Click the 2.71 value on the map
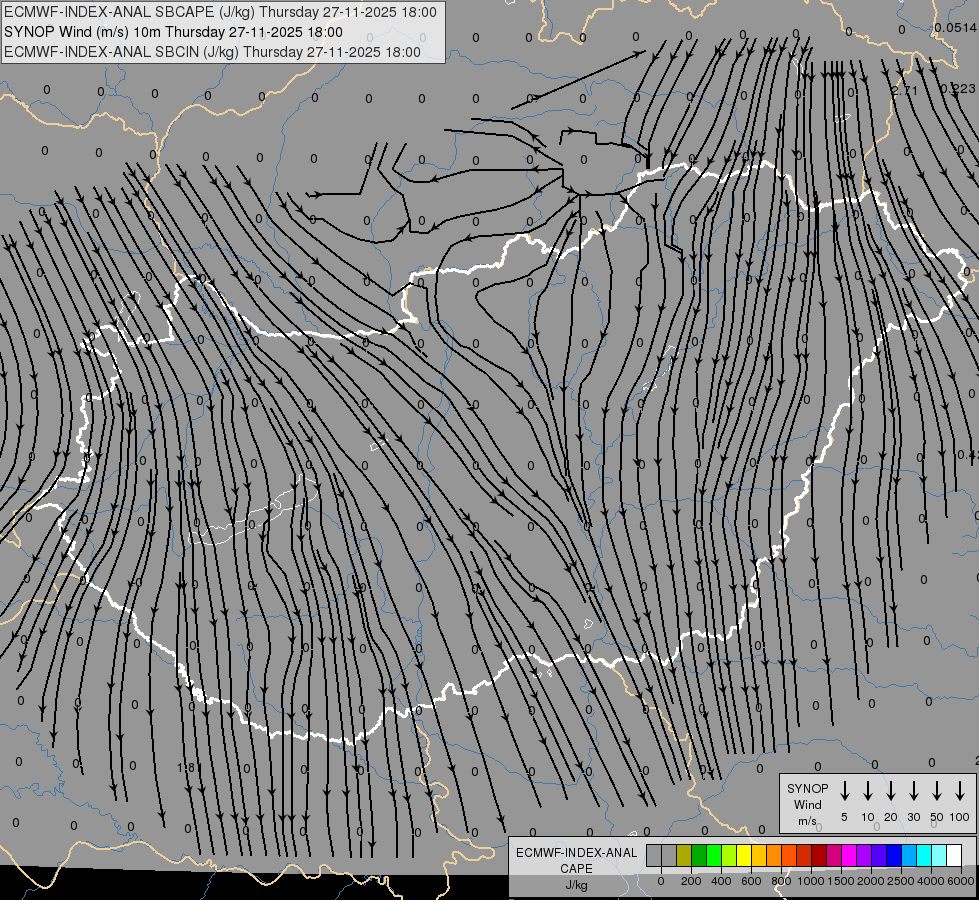This screenshot has width=979, height=900. pos(905,91)
